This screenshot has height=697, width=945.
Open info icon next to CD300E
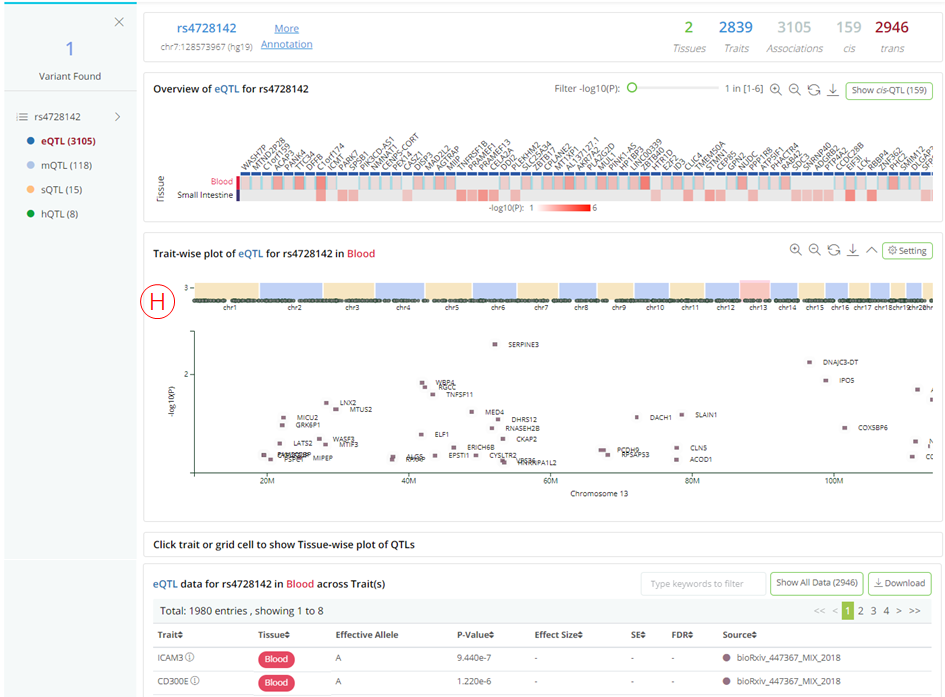[195, 681]
